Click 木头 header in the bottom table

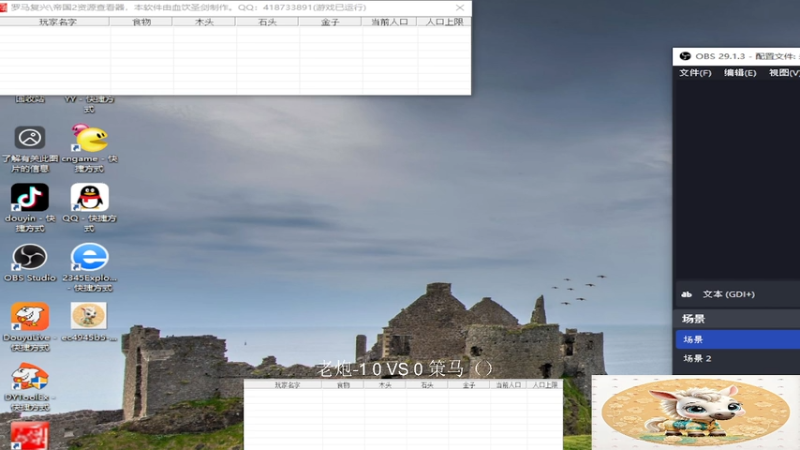tap(385, 385)
